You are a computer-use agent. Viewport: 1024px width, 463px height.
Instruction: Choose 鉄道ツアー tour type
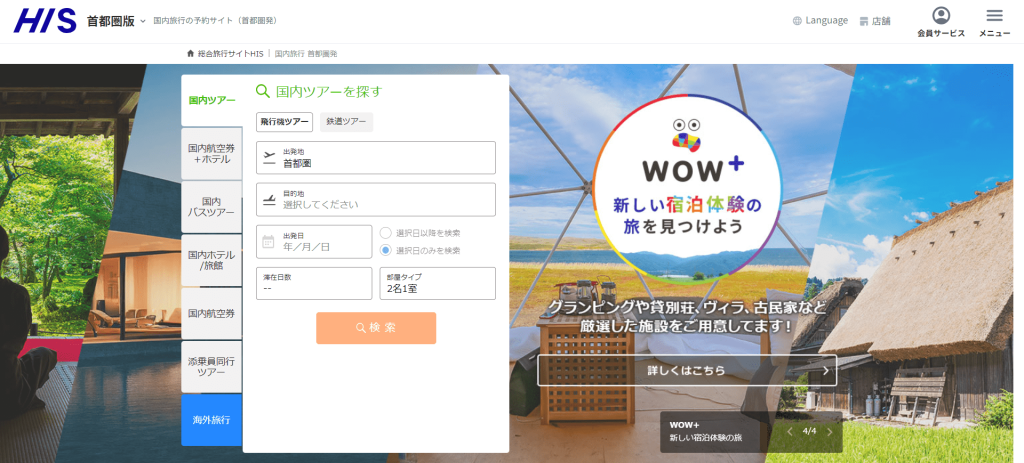point(346,121)
